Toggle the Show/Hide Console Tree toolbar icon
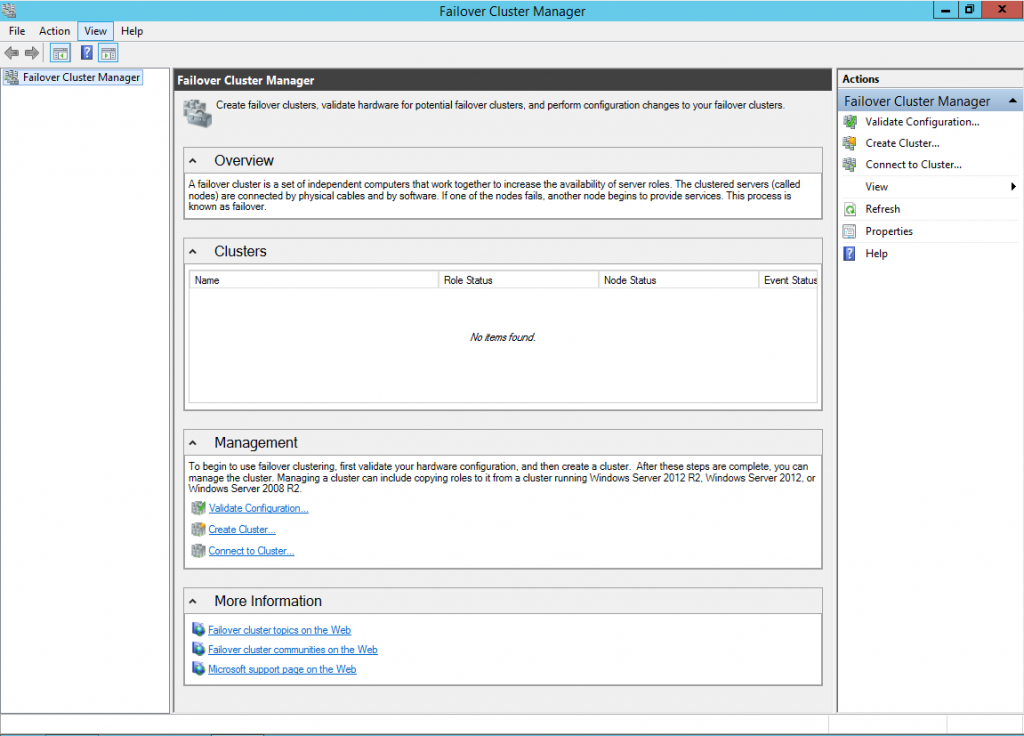The width and height of the screenshot is (1024, 736). (x=60, y=53)
